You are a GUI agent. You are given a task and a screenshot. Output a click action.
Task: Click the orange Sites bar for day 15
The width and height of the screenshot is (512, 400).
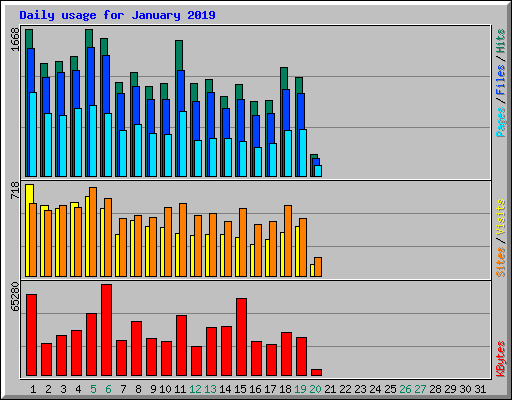point(243,242)
